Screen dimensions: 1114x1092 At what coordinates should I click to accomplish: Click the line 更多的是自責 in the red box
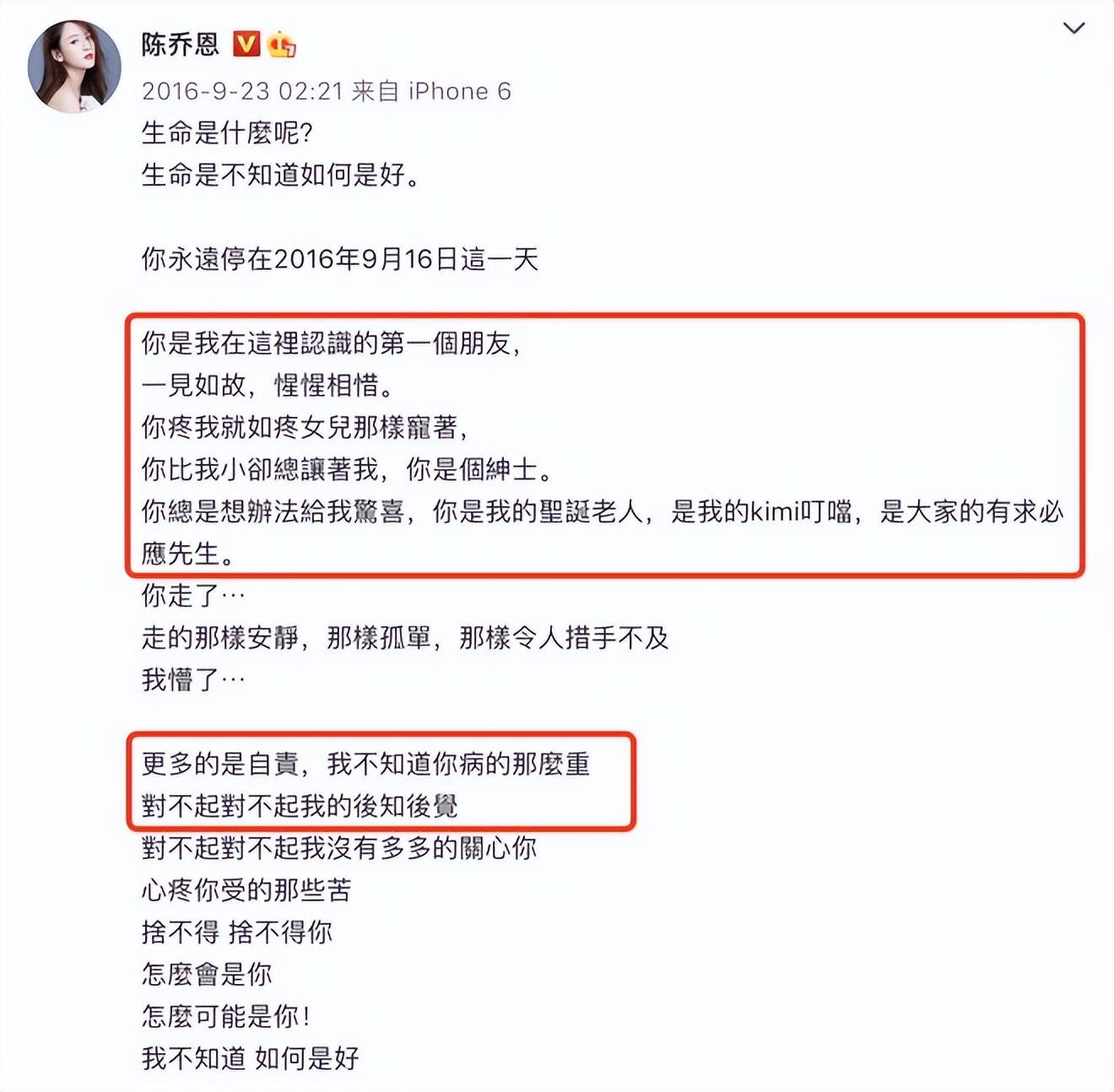coord(365,764)
